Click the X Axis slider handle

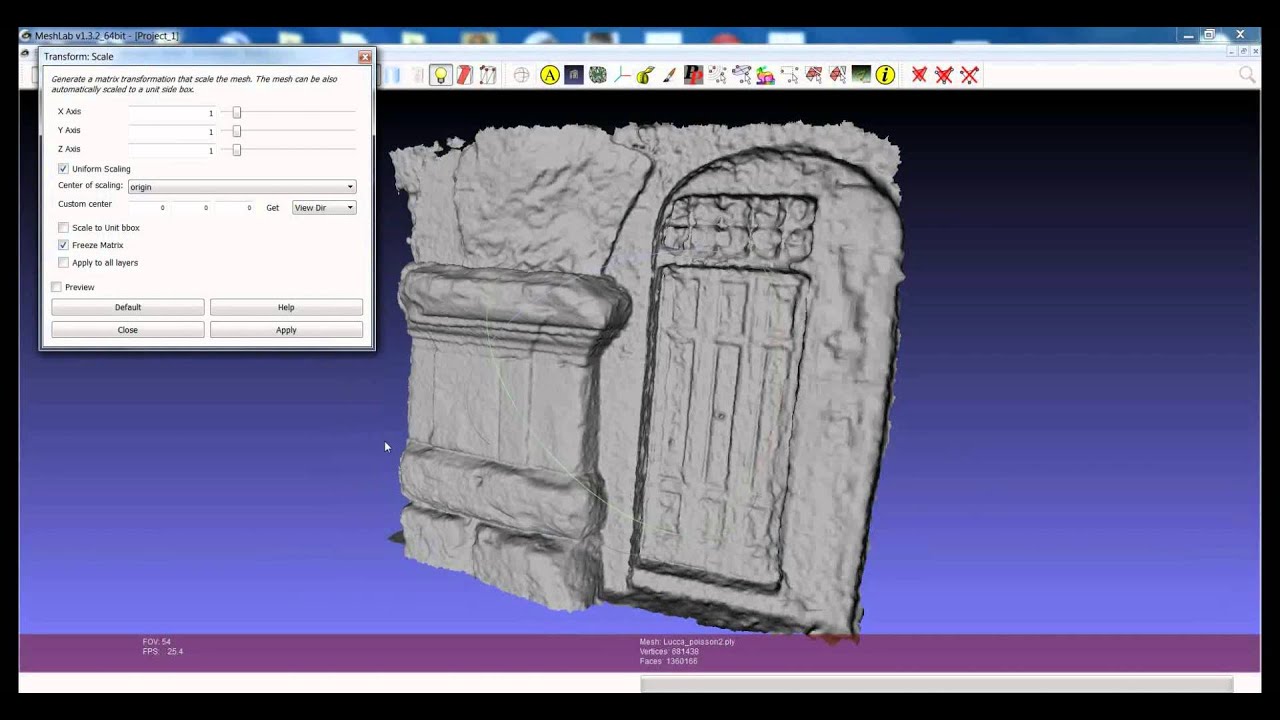point(237,112)
